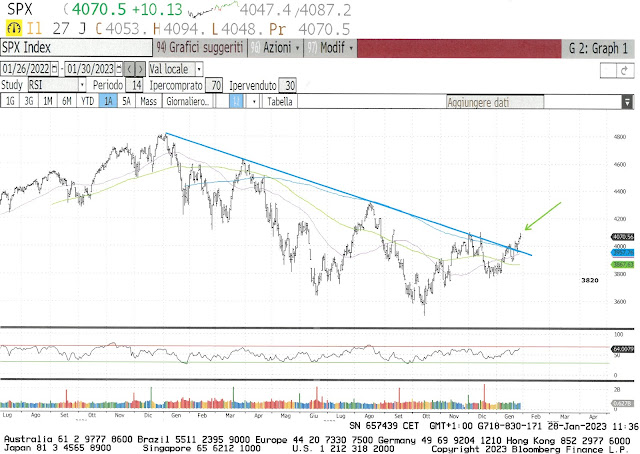The width and height of the screenshot is (640, 454).
Task: Click the blue moving-average value tag
Action: (x=622, y=253)
